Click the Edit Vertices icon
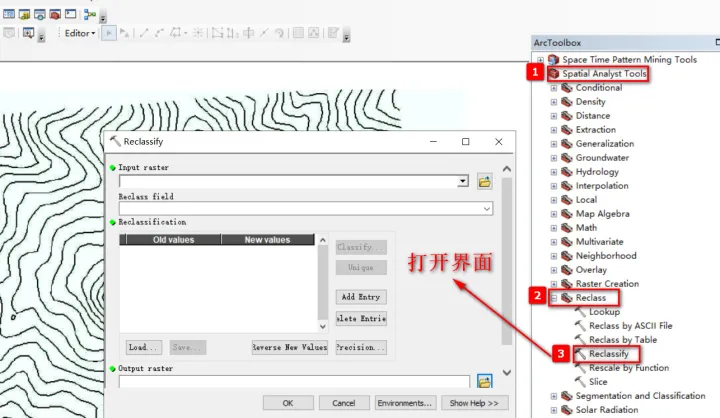720x418 pixels. click(217, 33)
